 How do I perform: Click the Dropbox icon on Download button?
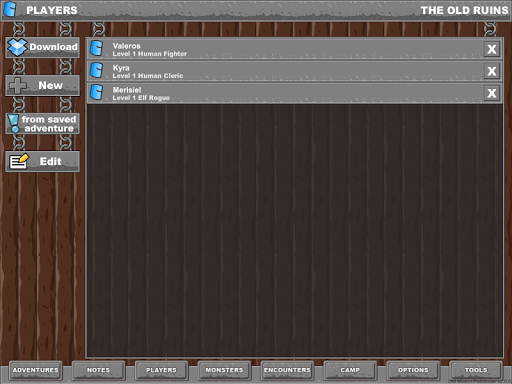(17, 47)
